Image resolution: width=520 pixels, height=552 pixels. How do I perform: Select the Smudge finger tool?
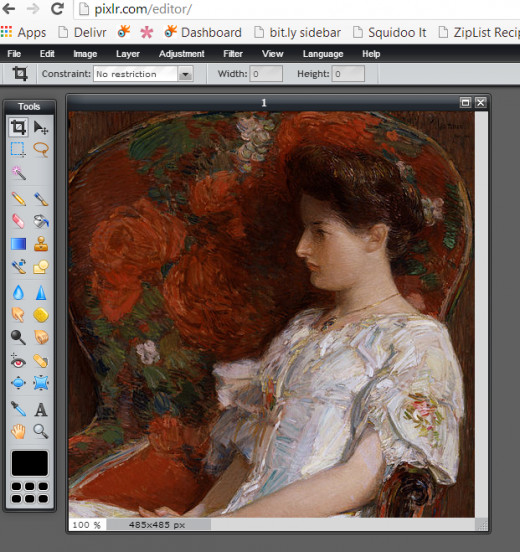[x=18, y=314]
